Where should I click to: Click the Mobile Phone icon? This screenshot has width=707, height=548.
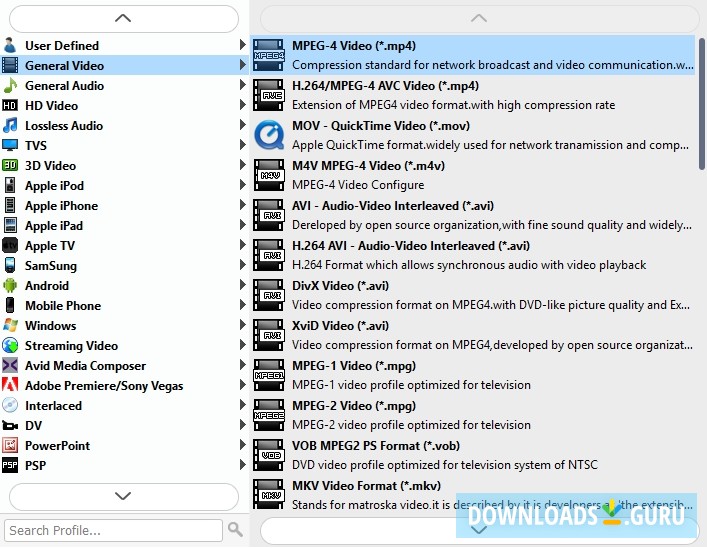pyautogui.click(x=10, y=305)
